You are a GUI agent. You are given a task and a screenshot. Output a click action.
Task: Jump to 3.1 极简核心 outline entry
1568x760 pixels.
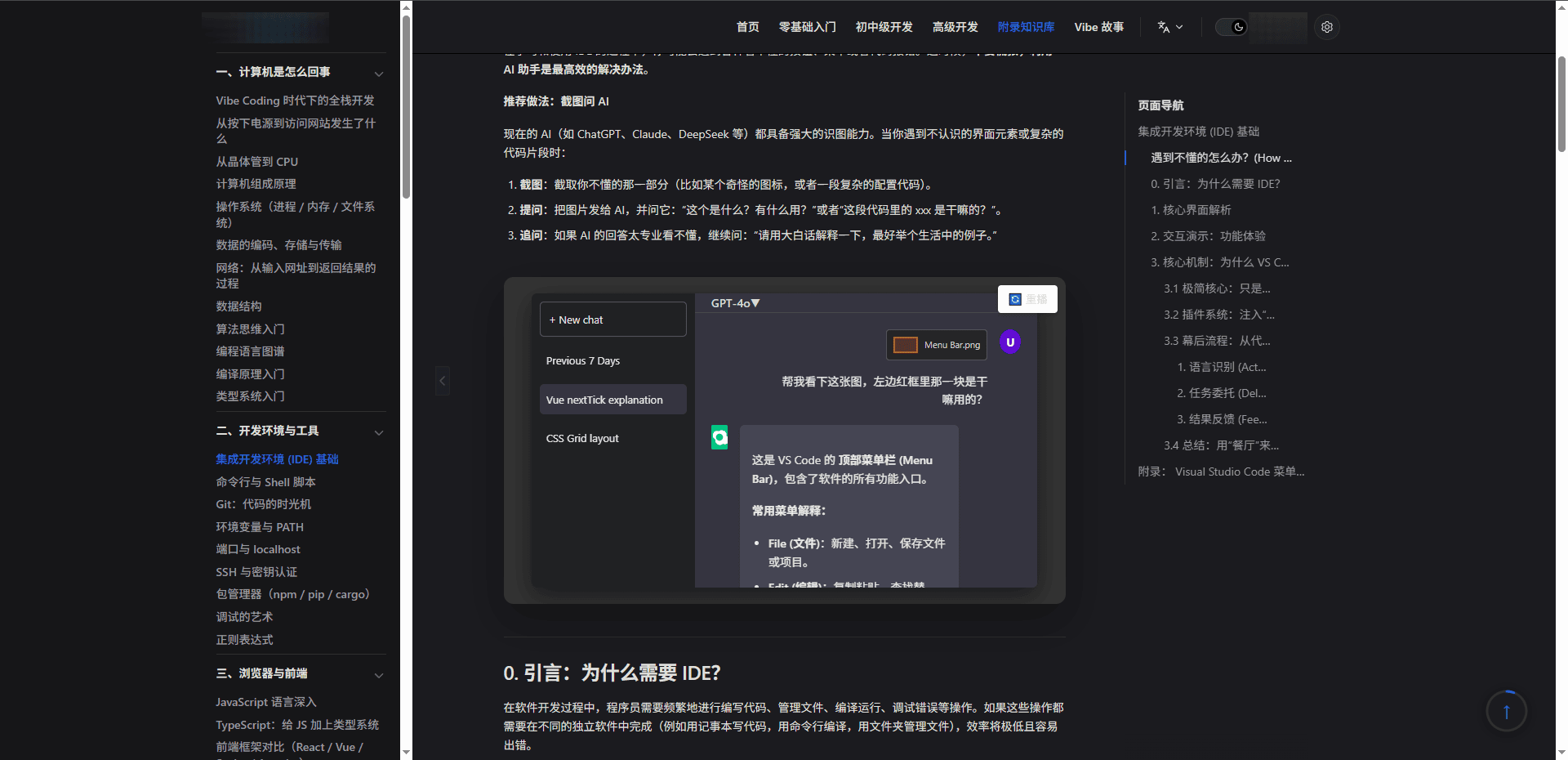coord(1217,288)
